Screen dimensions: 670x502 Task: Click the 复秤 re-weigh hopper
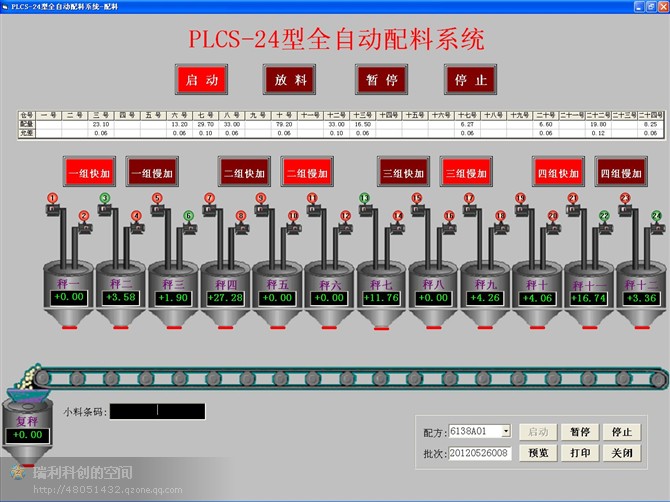(x=27, y=422)
